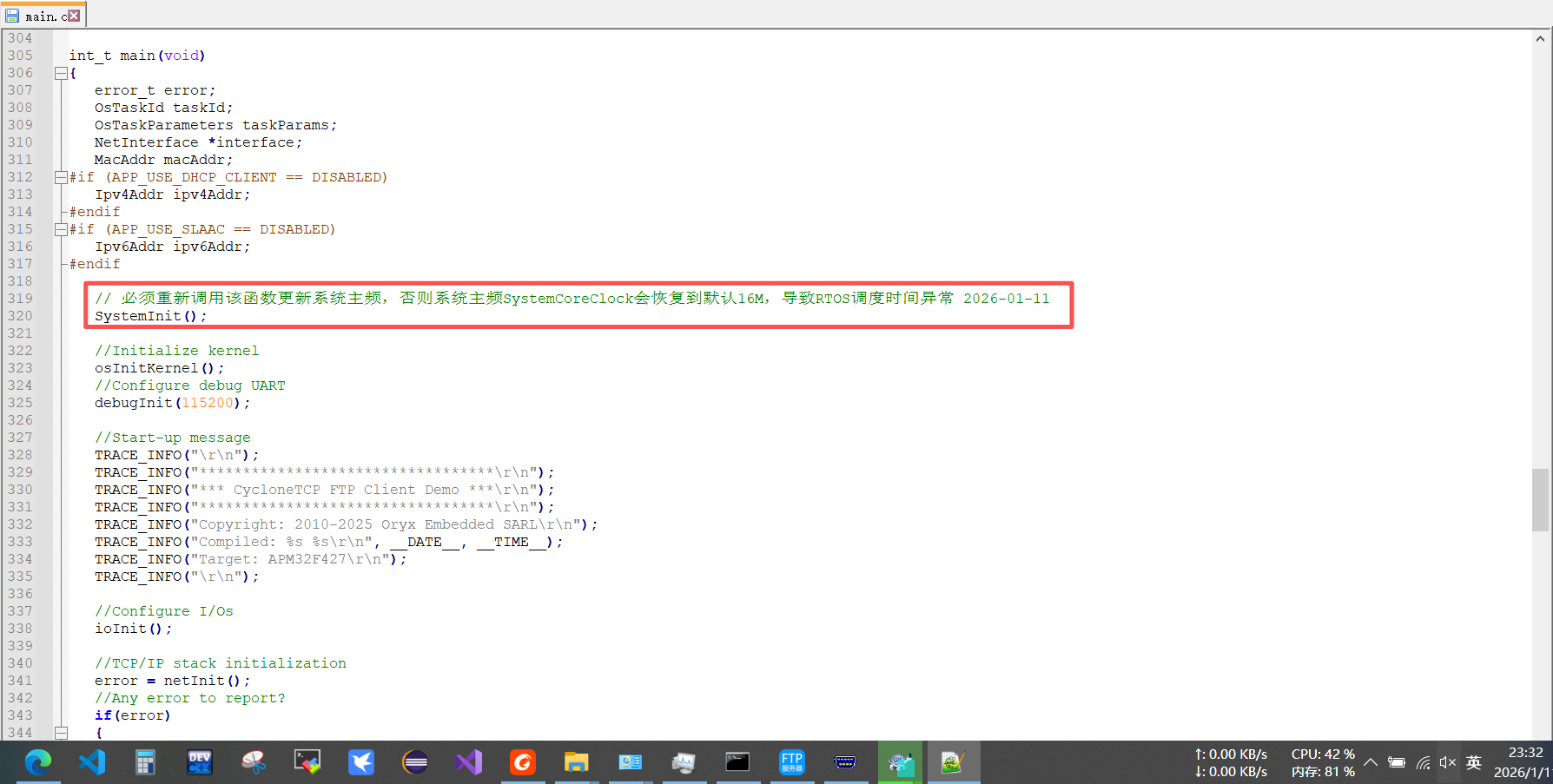The height and width of the screenshot is (784, 1553).
Task: Switch the input method language indicator
Action: click(1474, 762)
